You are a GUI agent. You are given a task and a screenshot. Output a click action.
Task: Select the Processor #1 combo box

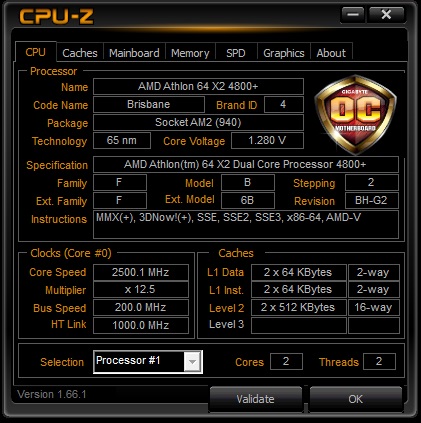pos(148,362)
